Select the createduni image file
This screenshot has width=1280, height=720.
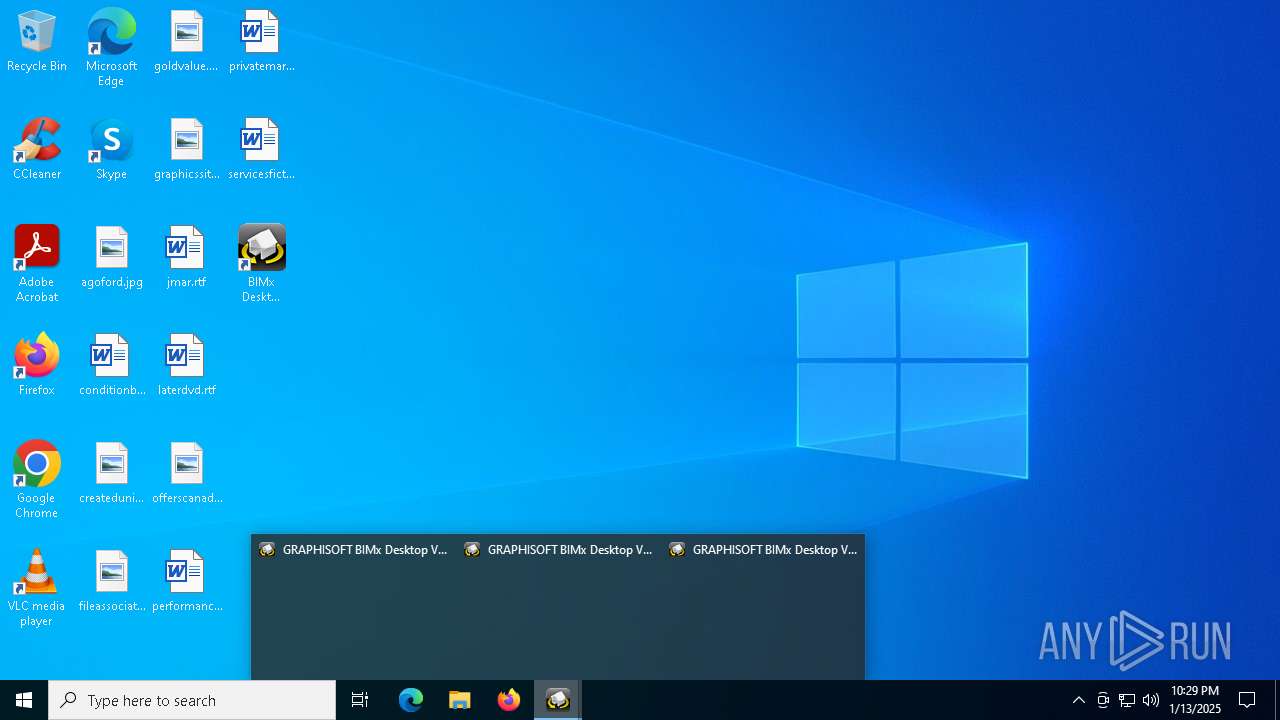click(x=111, y=473)
